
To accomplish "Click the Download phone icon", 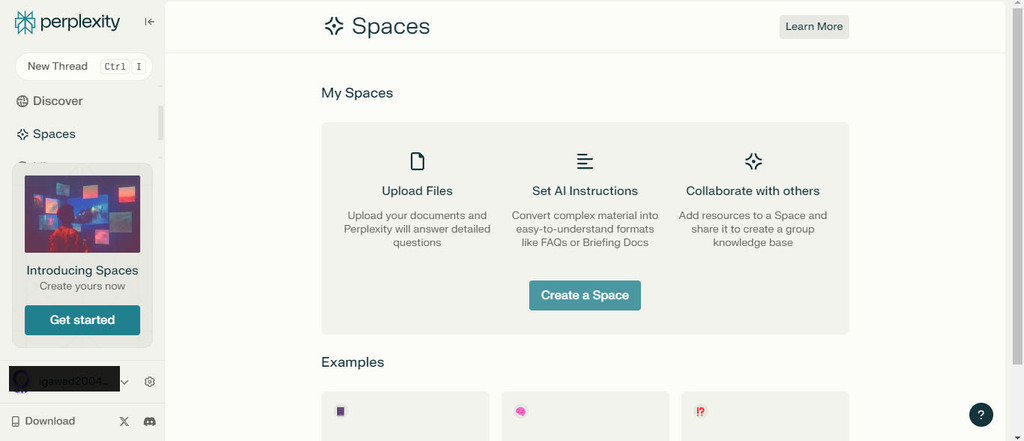I will pyautogui.click(x=16, y=421).
